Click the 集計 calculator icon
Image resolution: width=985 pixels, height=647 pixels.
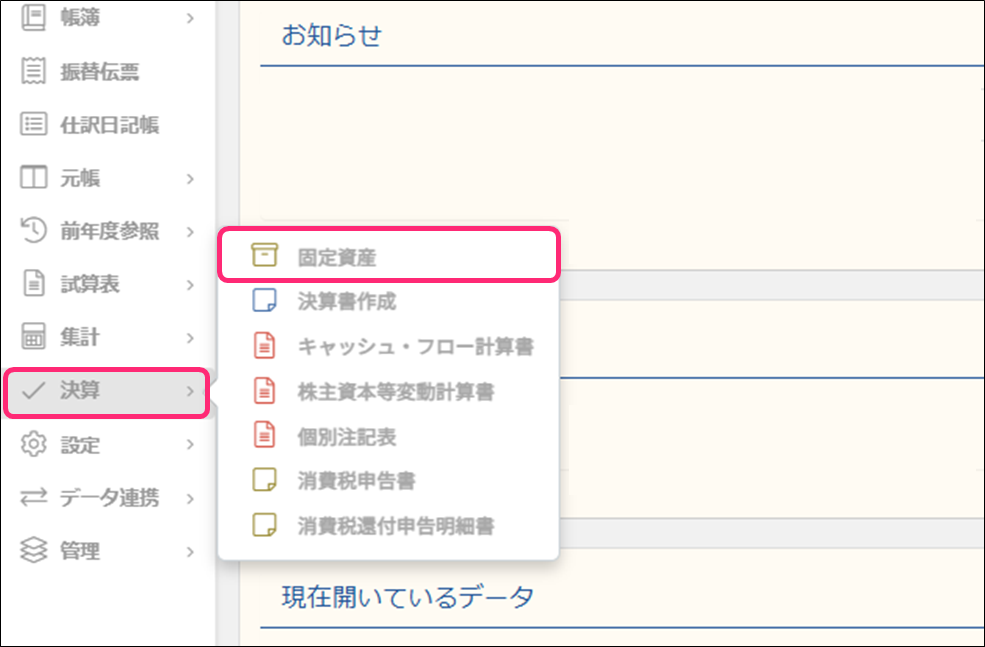pos(34,338)
